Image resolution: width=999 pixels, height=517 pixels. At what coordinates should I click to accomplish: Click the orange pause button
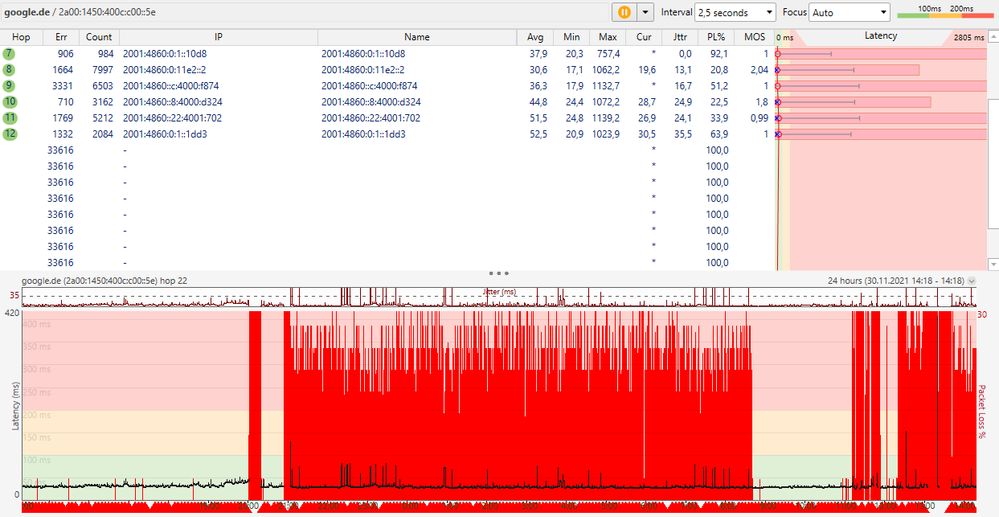[624, 12]
